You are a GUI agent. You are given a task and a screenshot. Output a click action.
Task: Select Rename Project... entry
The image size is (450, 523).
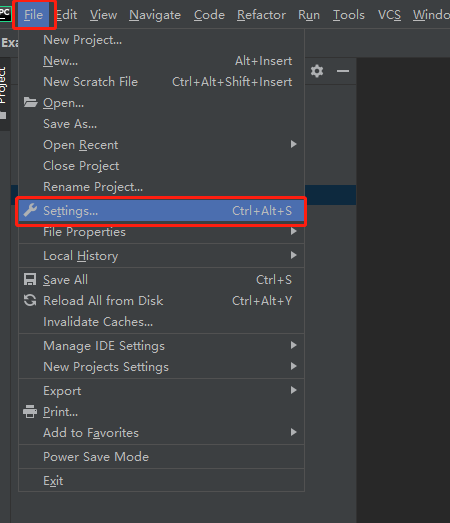click(x=161, y=187)
